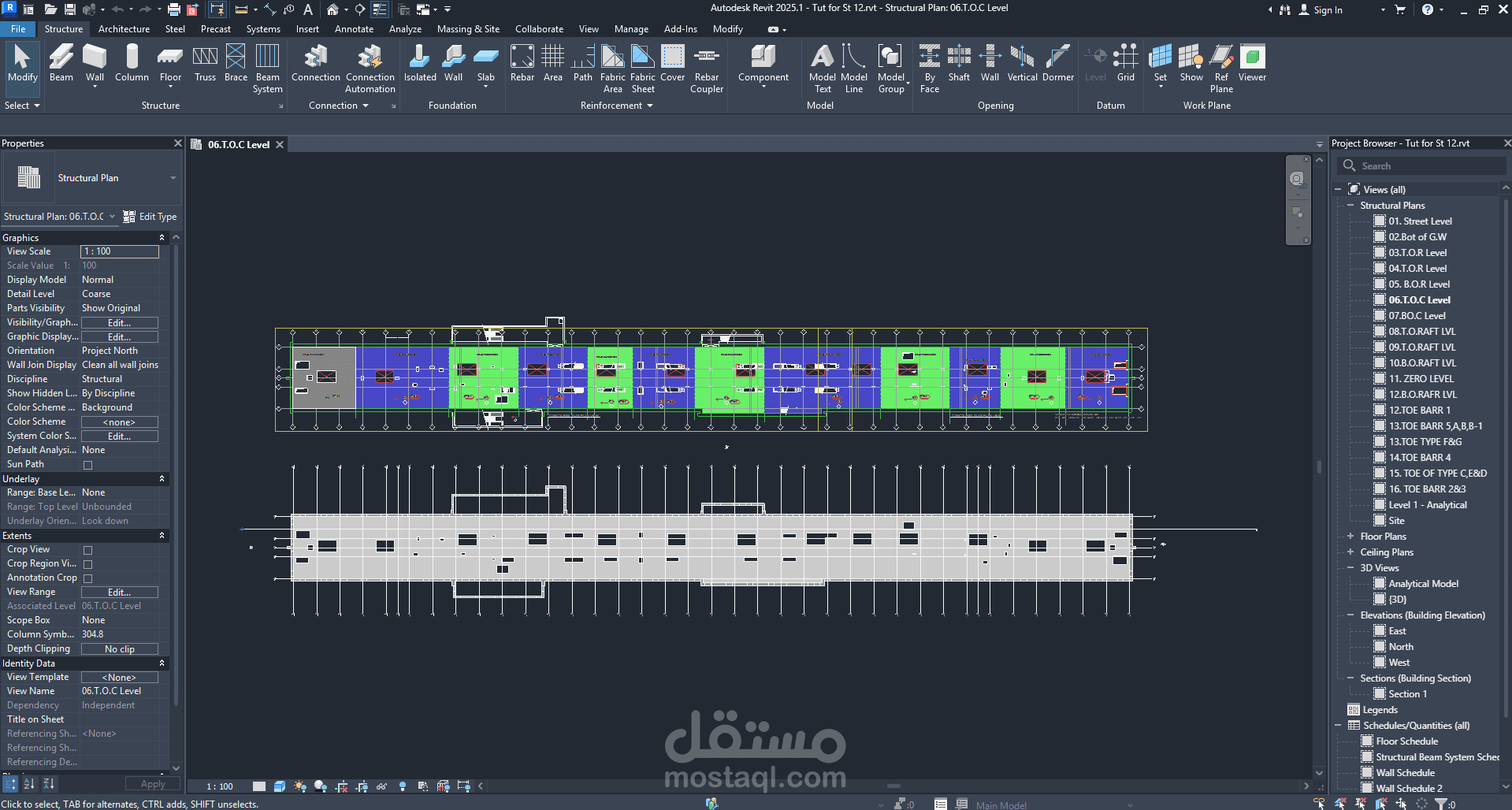
Task: Click Edit for Visibility/Graphics overrides
Action: point(120,323)
